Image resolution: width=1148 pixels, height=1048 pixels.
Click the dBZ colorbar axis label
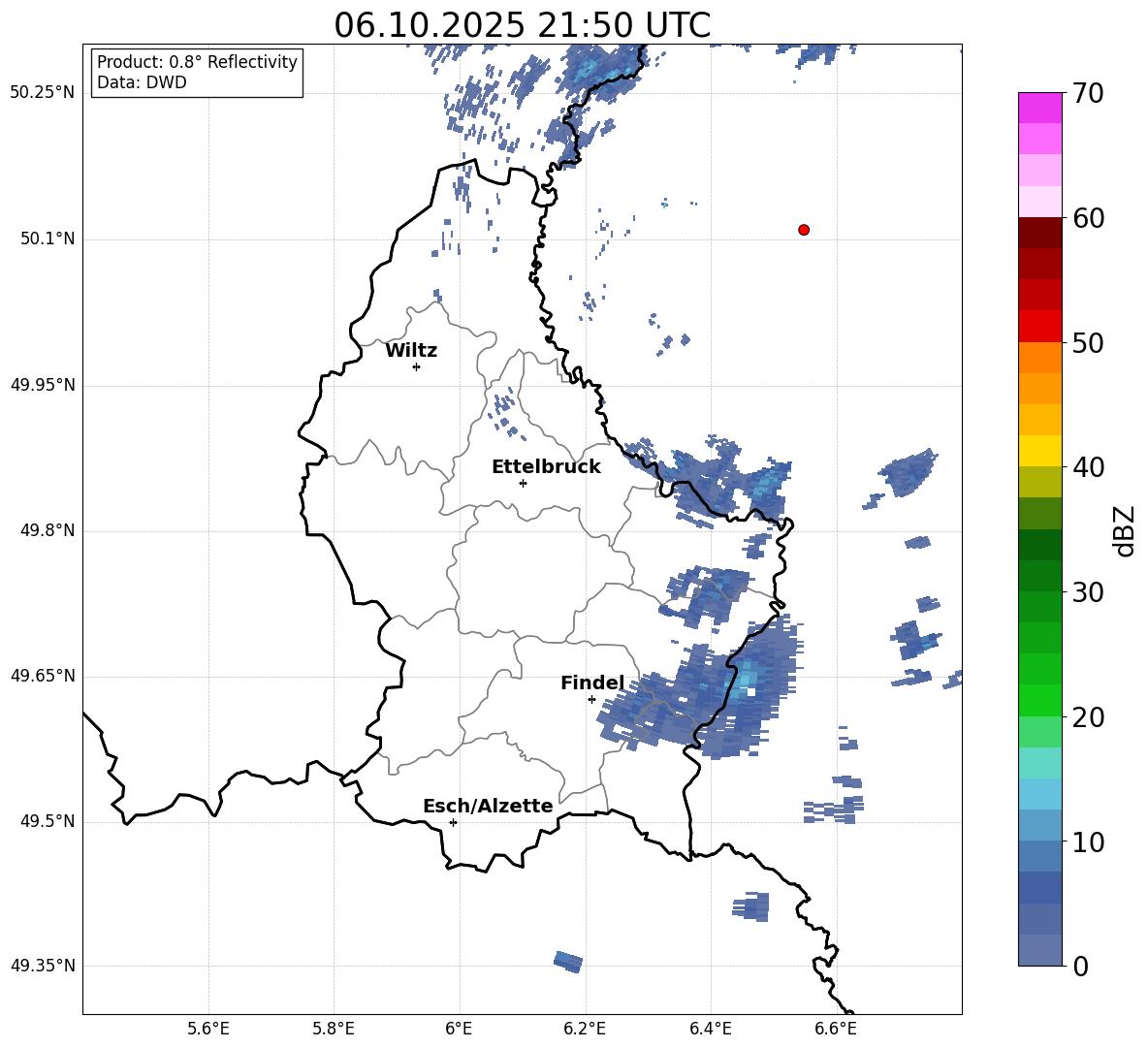[1124, 530]
